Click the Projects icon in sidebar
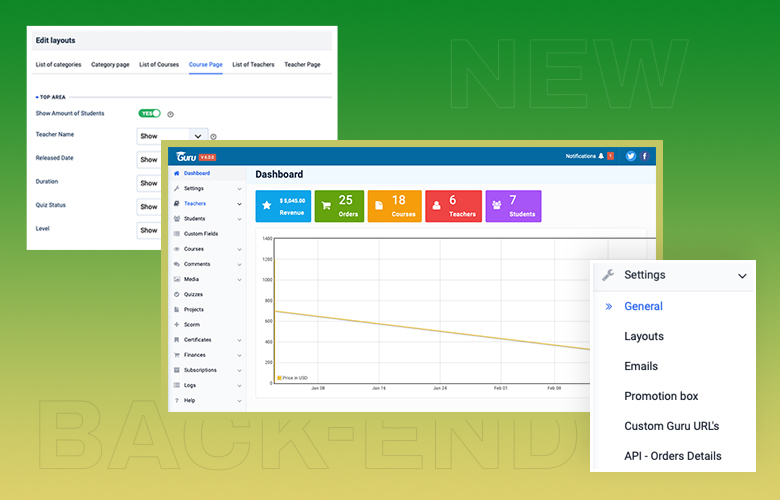 (x=177, y=309)
